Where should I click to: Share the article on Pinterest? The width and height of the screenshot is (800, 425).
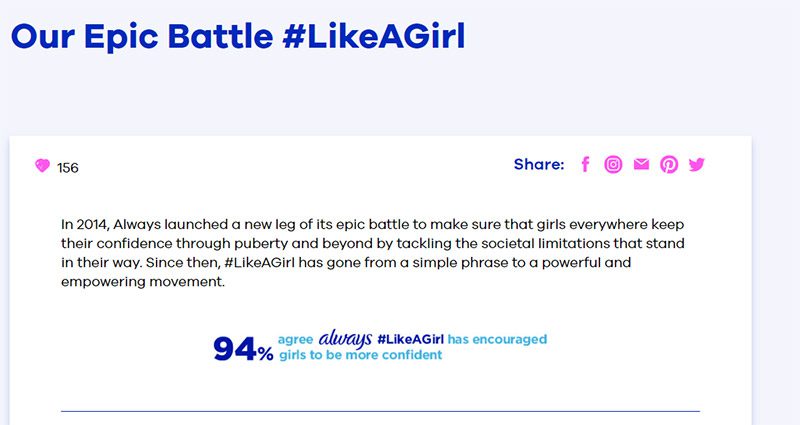pyautogui.click(x=669, y=164)
